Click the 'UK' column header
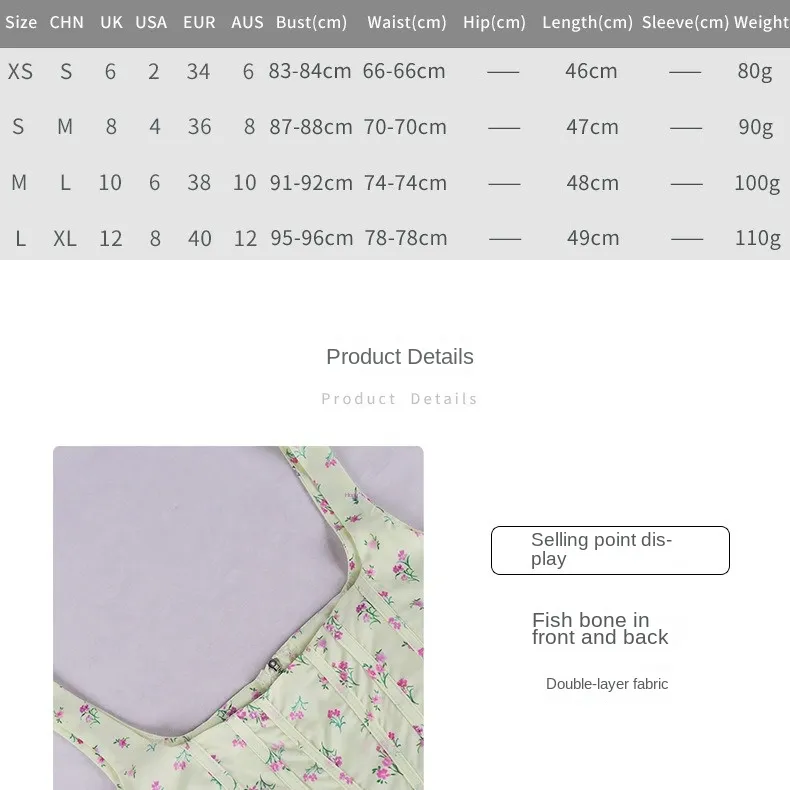790x790 pixels. [x=111, y=22]
